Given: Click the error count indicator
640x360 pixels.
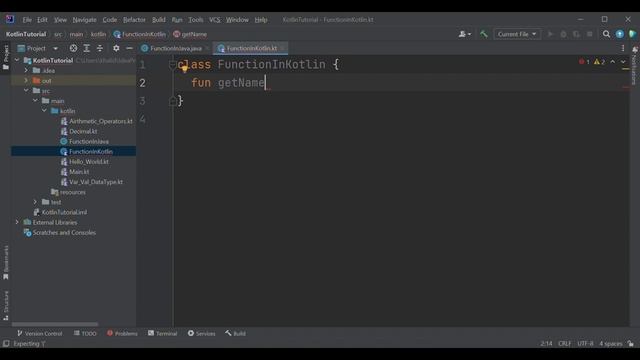Looking at the screenshot, I should (584, 62).
